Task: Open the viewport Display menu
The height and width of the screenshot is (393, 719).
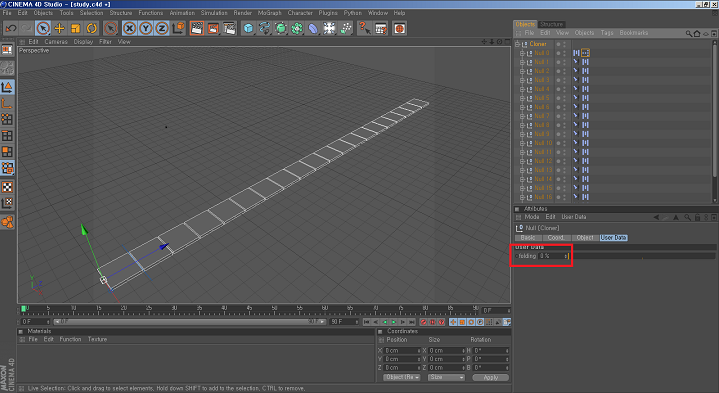Action: tap(83, 42)
